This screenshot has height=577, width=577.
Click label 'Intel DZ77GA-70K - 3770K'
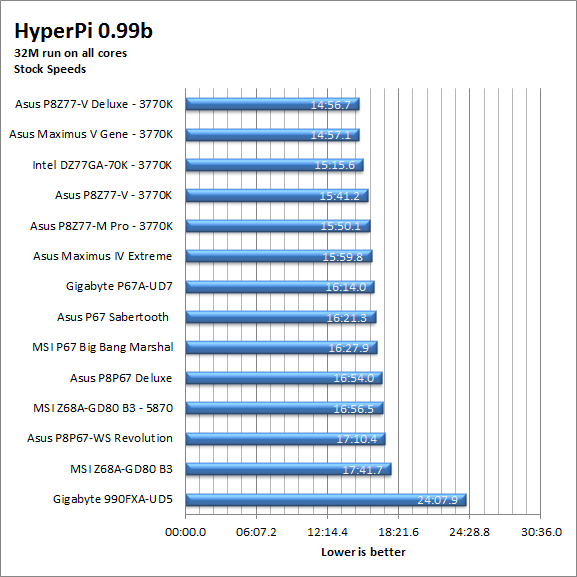click(x=102, y=165)
